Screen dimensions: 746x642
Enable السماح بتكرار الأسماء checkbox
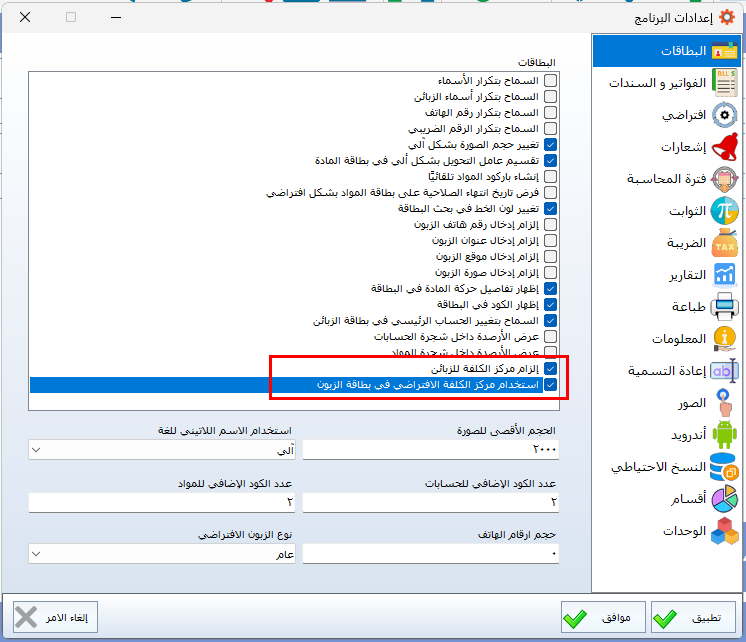[x=550, y=81]
